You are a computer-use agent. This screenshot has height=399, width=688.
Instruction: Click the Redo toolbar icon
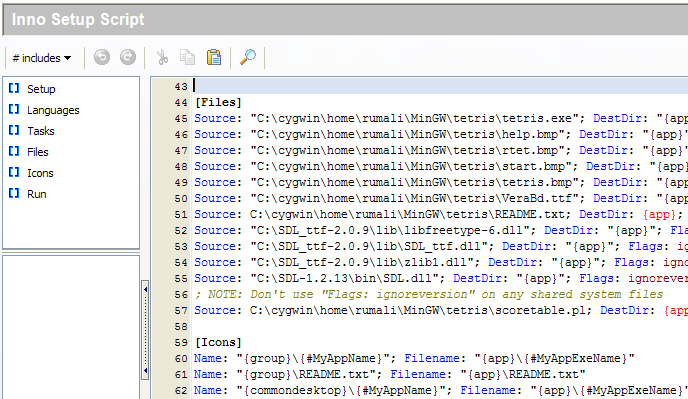(x=128, y=57)
